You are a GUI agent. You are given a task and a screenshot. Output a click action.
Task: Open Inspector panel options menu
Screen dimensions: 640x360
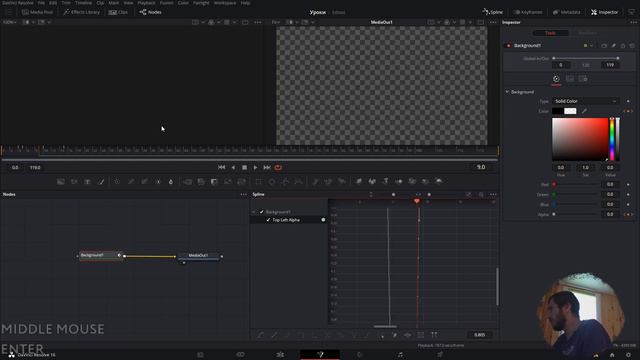pyautogui.click(x=633, y=22)
